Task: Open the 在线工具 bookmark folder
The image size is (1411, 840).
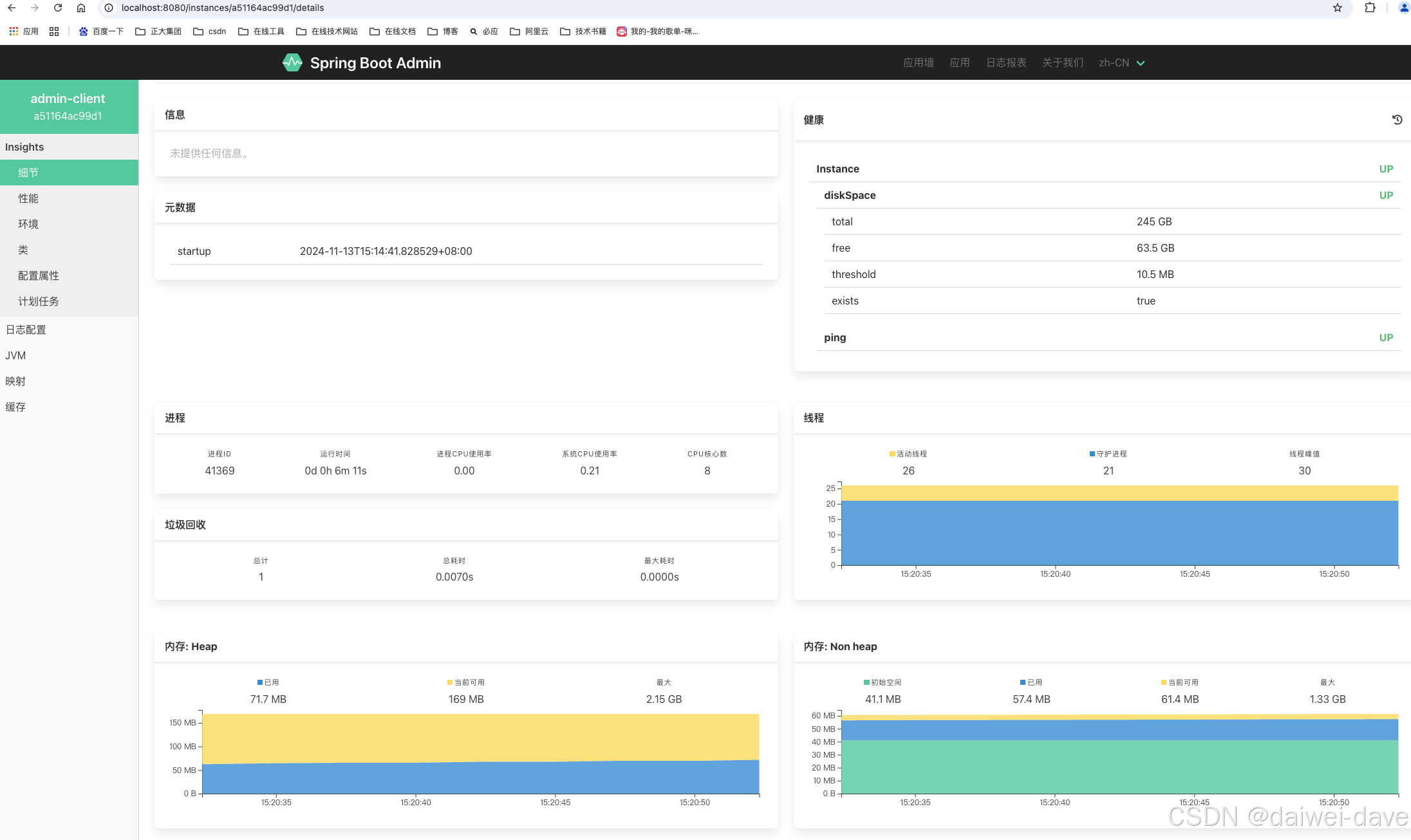Action: 261,31
